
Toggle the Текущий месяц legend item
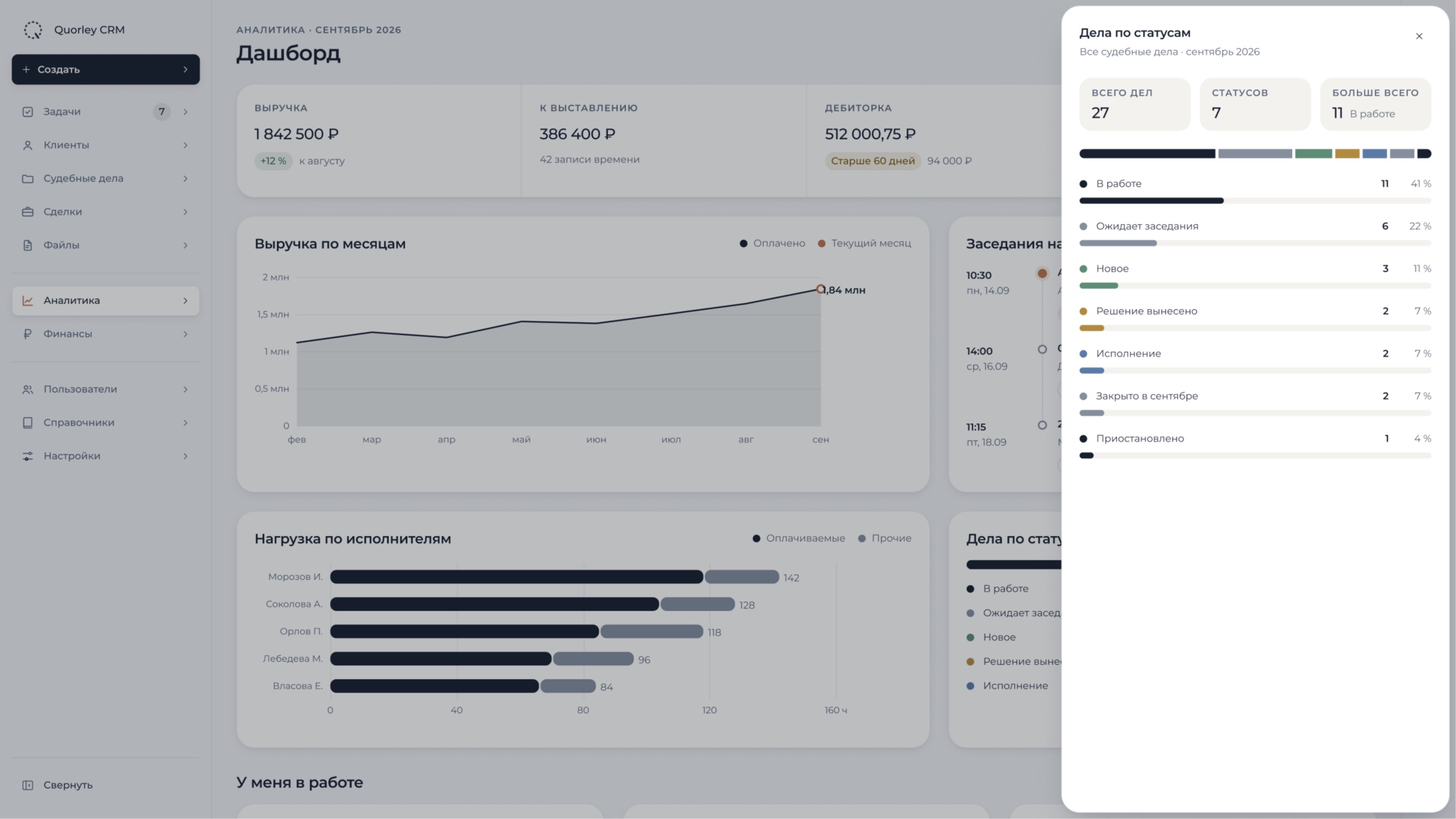click(864, 243)
